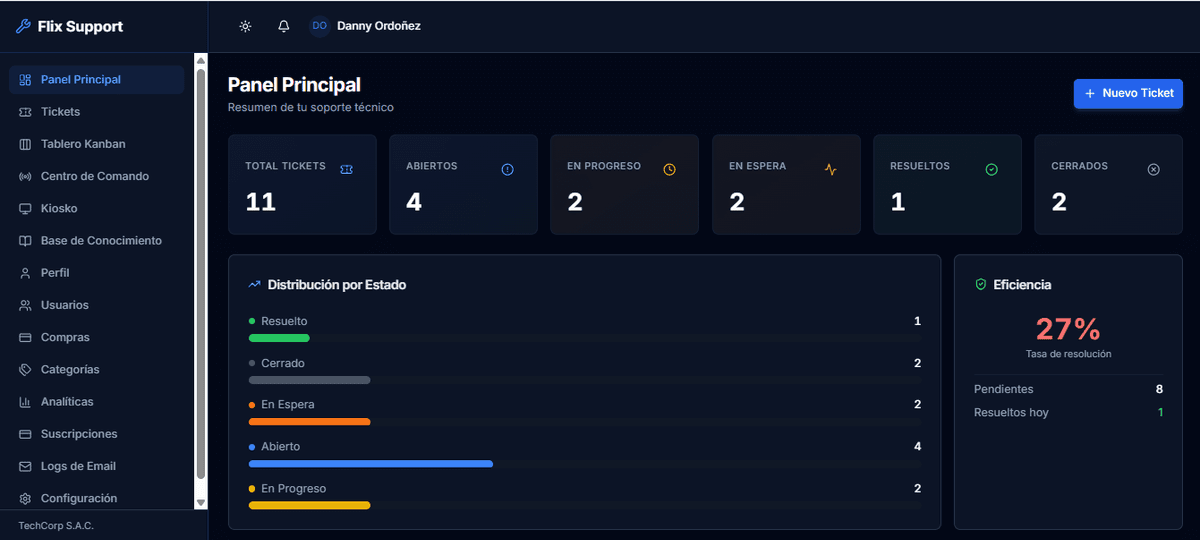
Task: Open Tablero Kanban from the sidebar
Action: pos(97,144)
